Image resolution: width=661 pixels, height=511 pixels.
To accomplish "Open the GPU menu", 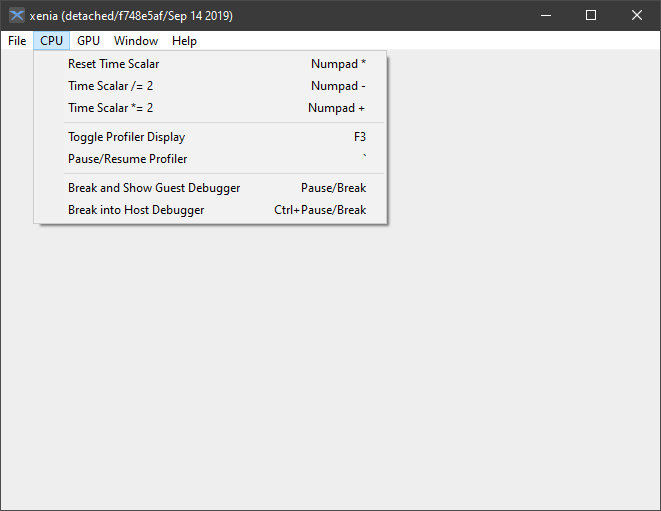I will point(88,41).
